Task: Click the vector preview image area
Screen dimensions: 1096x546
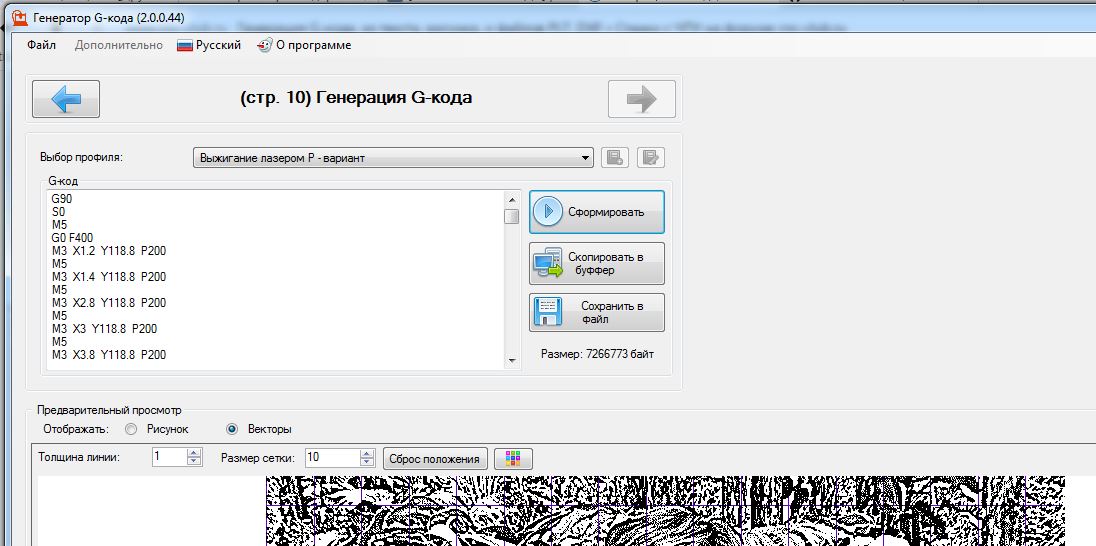Action: click(x=665, y=511)
